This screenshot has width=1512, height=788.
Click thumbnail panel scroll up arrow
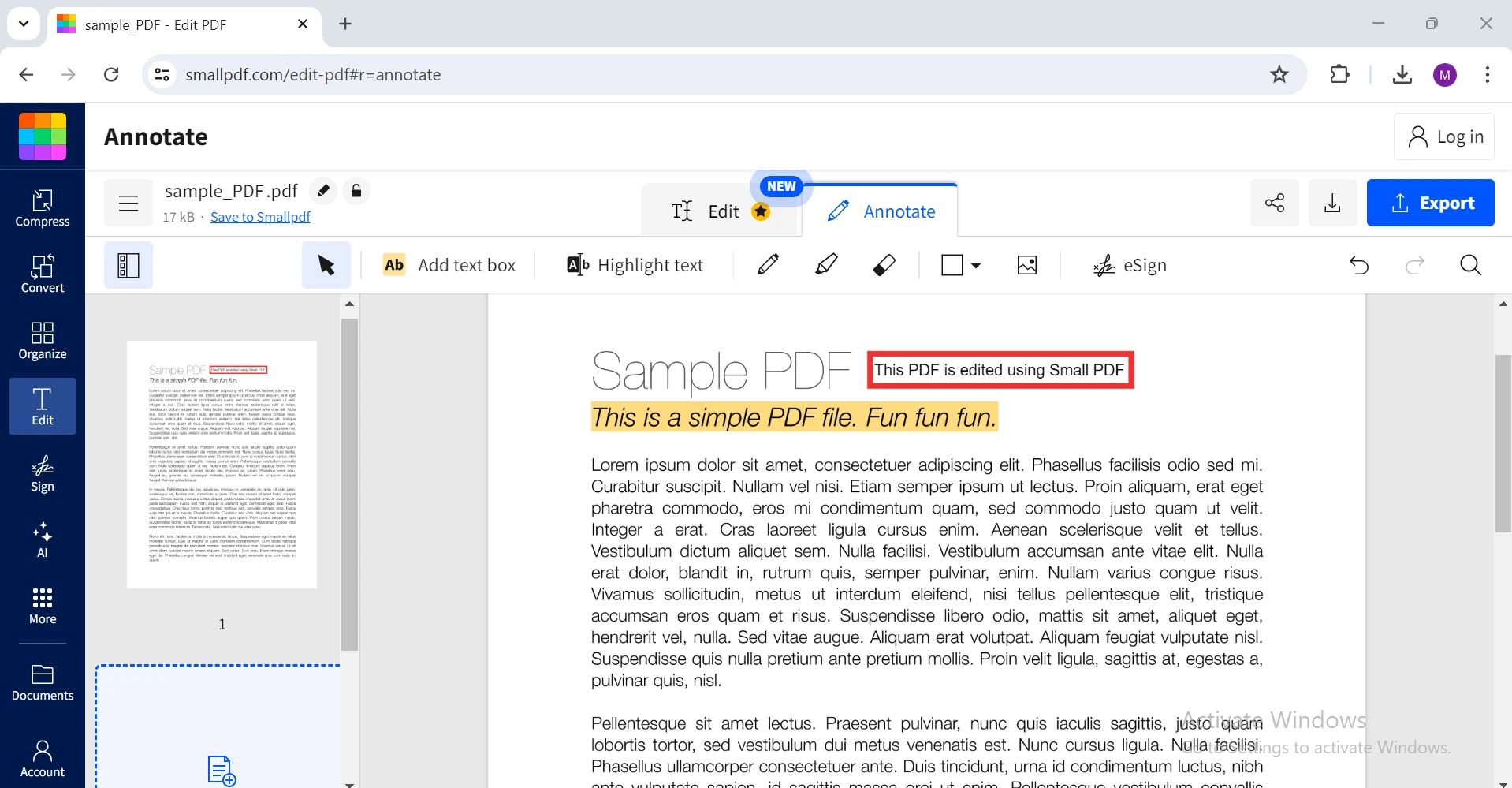[x=349, y=304]
